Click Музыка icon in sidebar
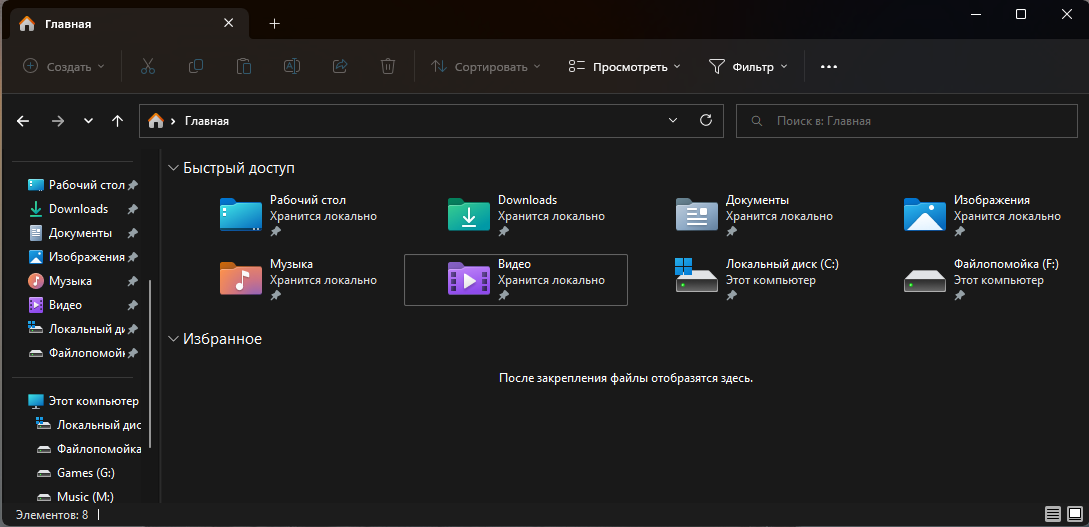This screenshot has height=527, width=1089. pyautogui.click(x=35, y=281)
